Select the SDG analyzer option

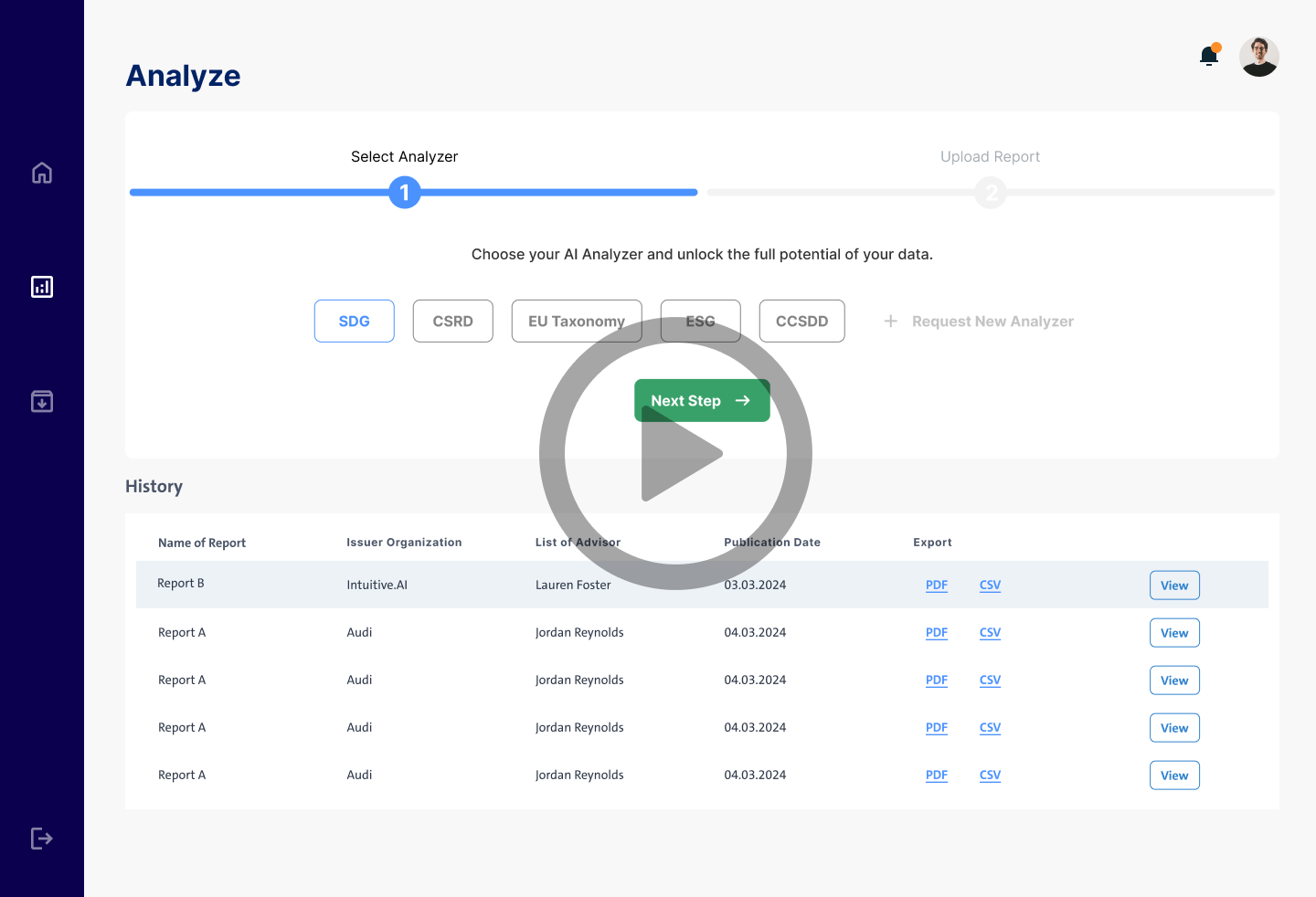355,322
